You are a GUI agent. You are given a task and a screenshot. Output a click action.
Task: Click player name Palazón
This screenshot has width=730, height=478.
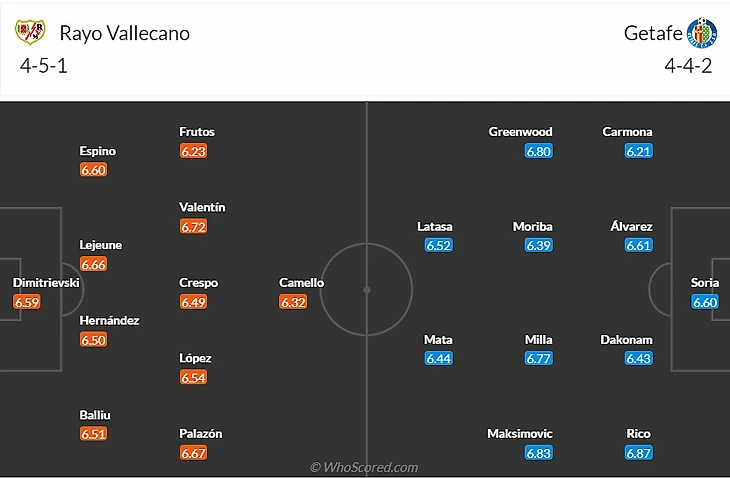pyautogui.click(x=201, y=433)
